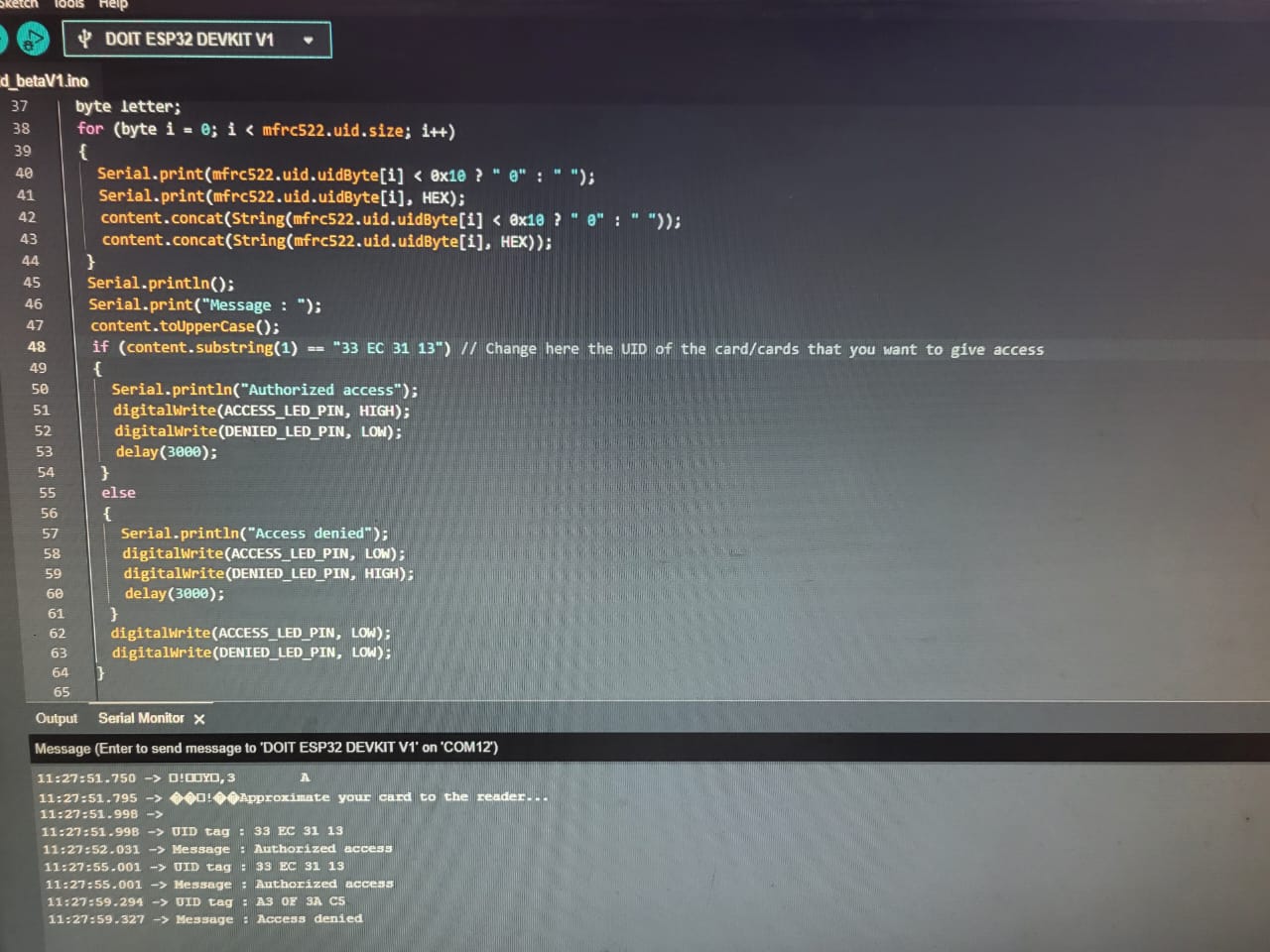Click 'delay(3000);' on line 60
Image resolution: width=1270 pixels, height=952 pixels.
point(175,593)
